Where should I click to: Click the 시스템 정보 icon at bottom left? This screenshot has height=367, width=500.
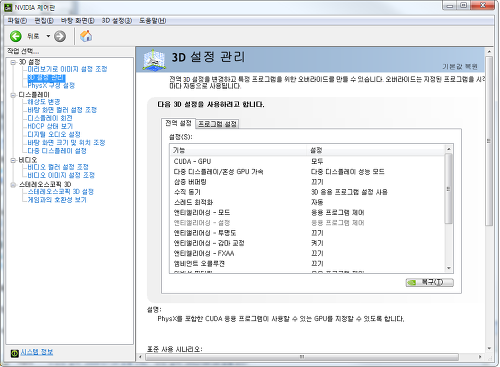click(x=14, y=353)
